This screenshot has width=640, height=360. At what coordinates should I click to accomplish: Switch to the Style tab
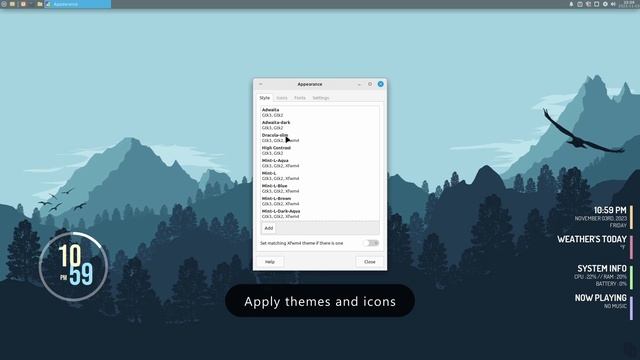click(264, 98)
